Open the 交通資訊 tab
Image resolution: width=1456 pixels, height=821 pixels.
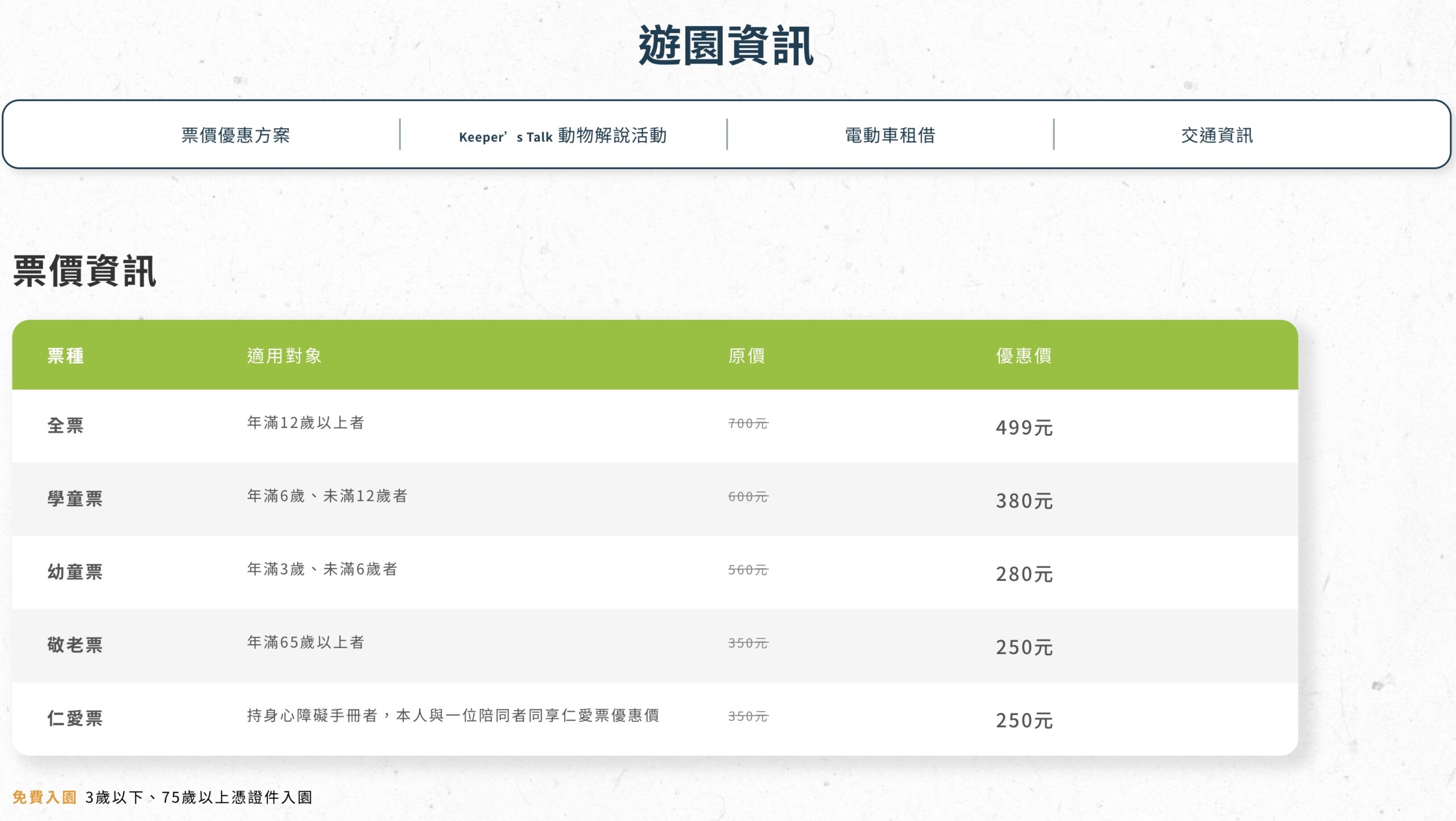point(1217,135)
